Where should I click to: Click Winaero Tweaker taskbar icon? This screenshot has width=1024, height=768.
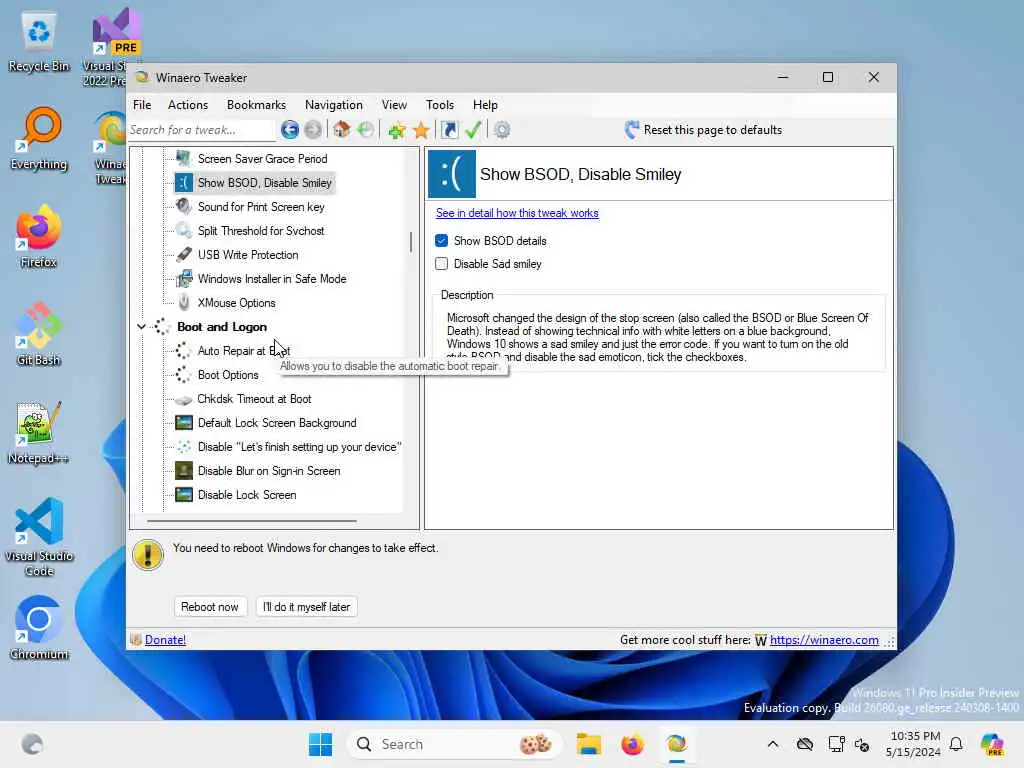677,744
